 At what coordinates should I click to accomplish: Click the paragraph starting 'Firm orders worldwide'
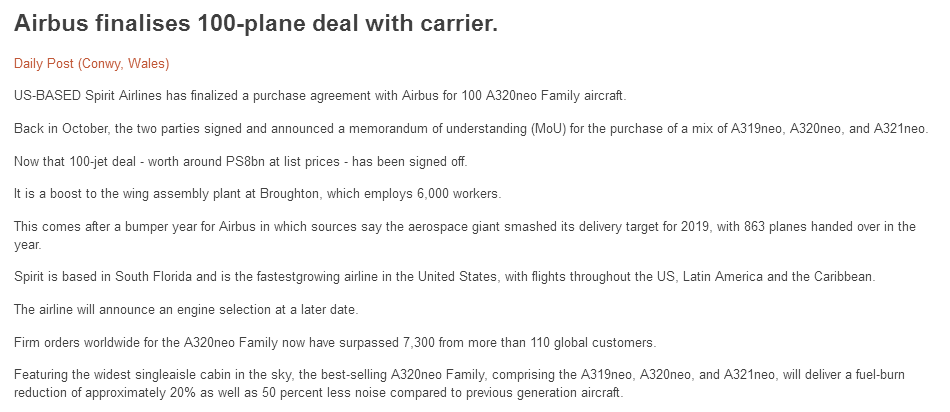335,342
